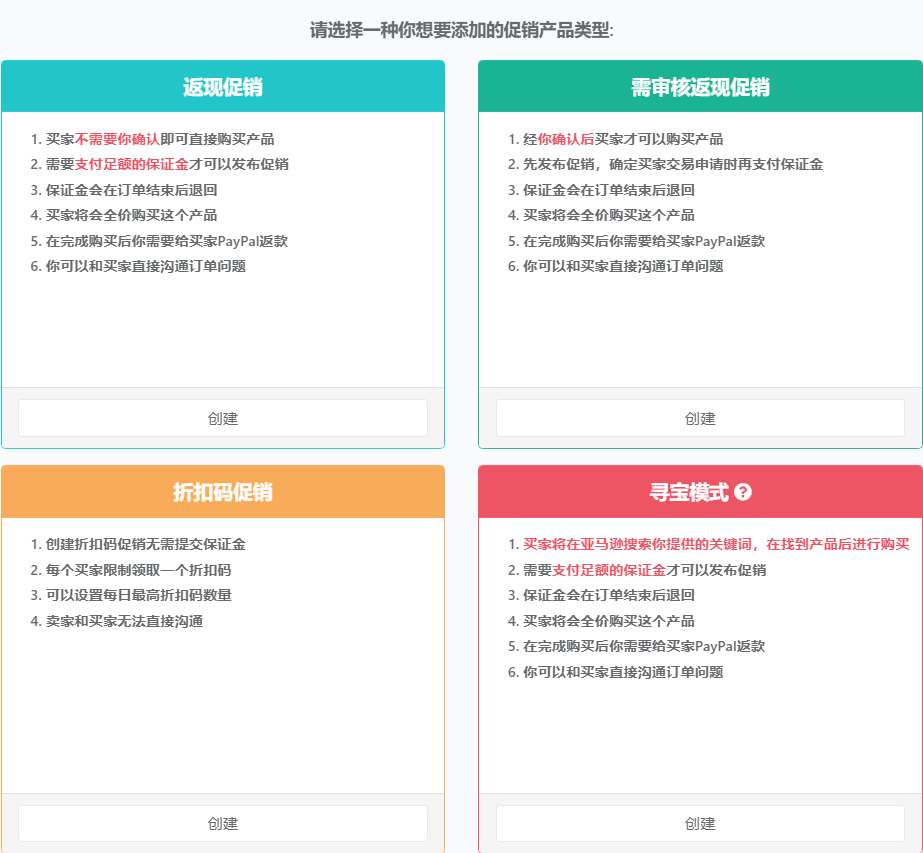Click PayPal返款 line in 需审核返现促销 card
Image resolution: width=923 pixels, height=853 pixels.
(x=644, y=241)
